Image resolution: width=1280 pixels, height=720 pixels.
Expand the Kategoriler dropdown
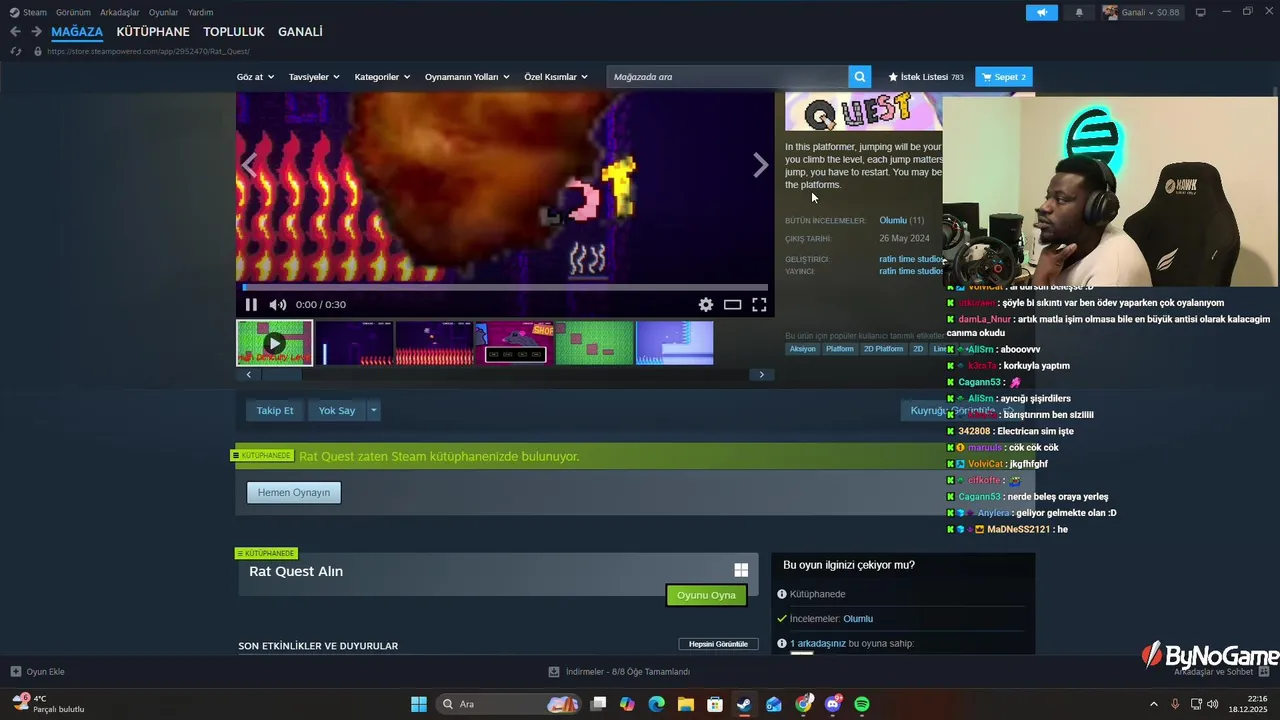tap(382, 77)
